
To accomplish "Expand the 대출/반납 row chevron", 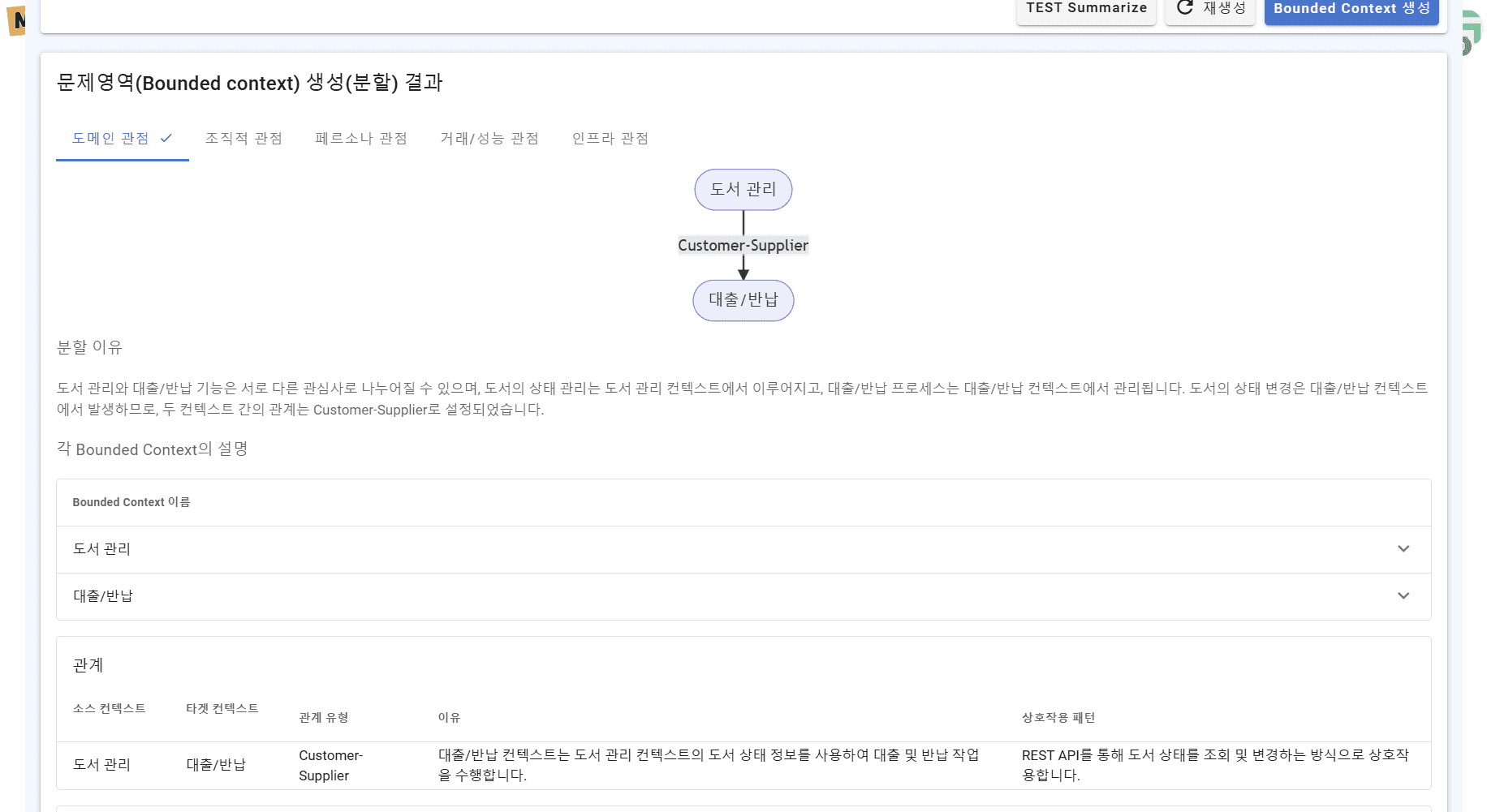I will (x=1403, y=596).
